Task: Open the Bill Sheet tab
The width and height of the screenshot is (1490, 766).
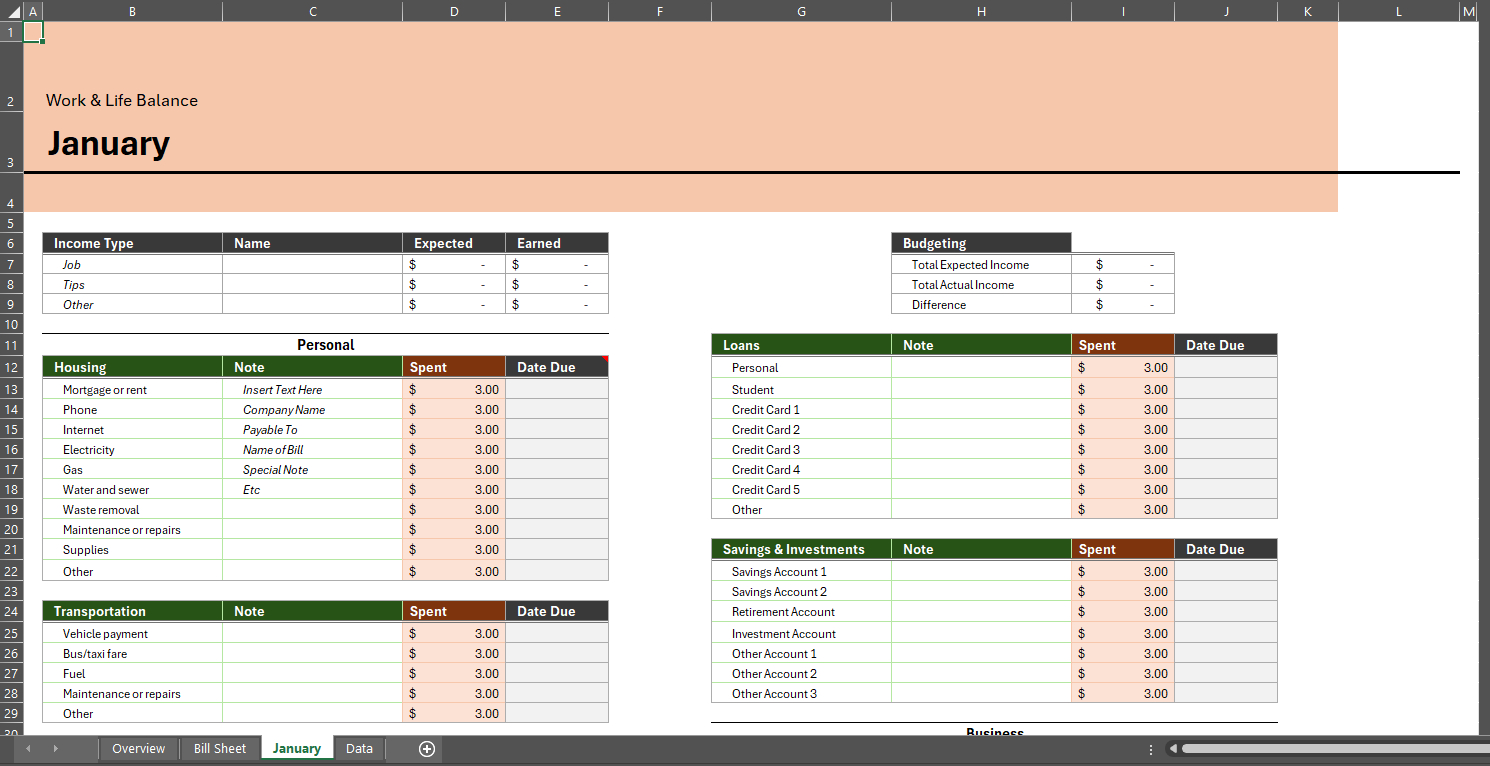Action: coord(220,749)
